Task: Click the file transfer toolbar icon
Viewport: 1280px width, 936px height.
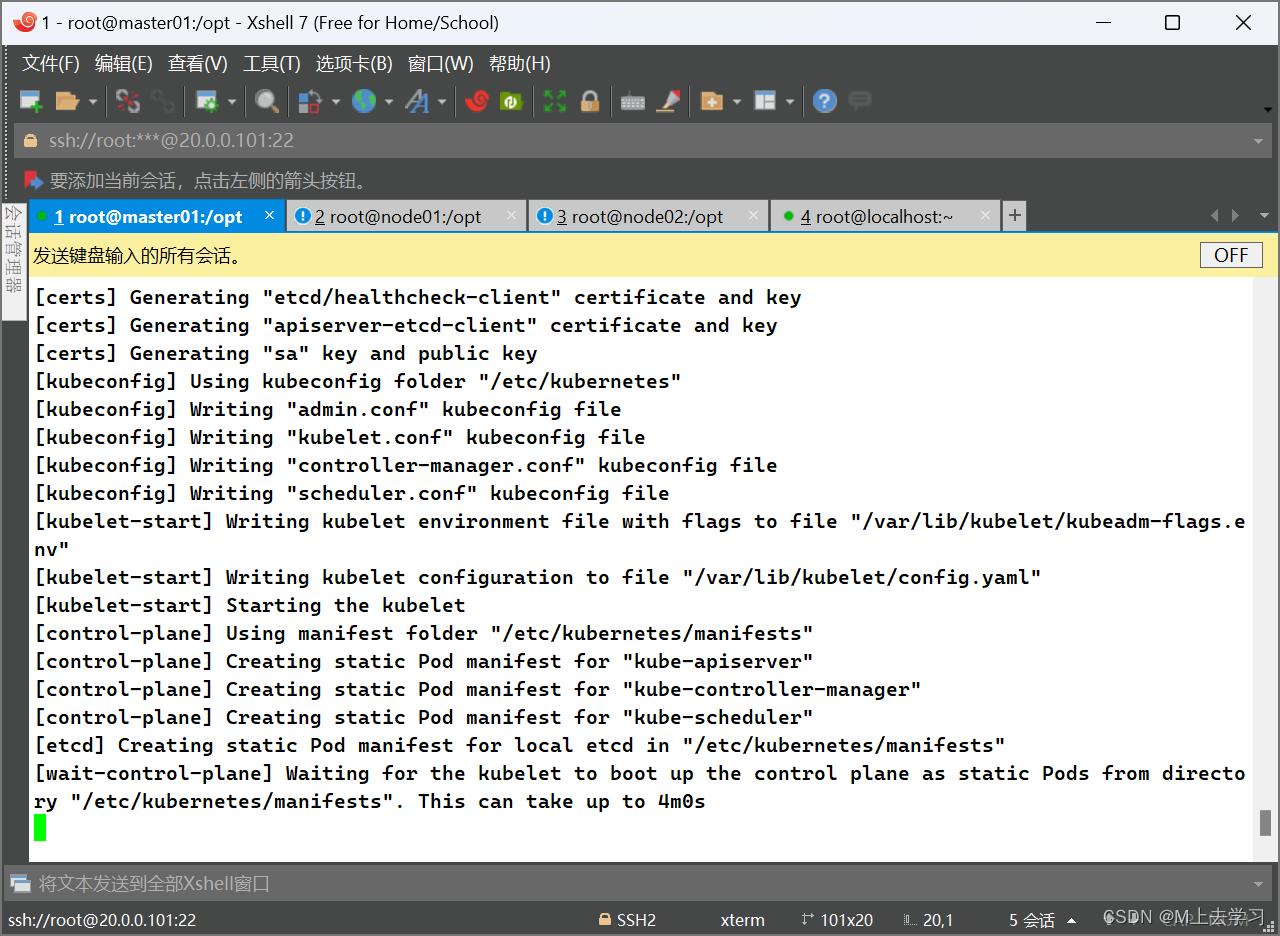Action: (311, 101)
